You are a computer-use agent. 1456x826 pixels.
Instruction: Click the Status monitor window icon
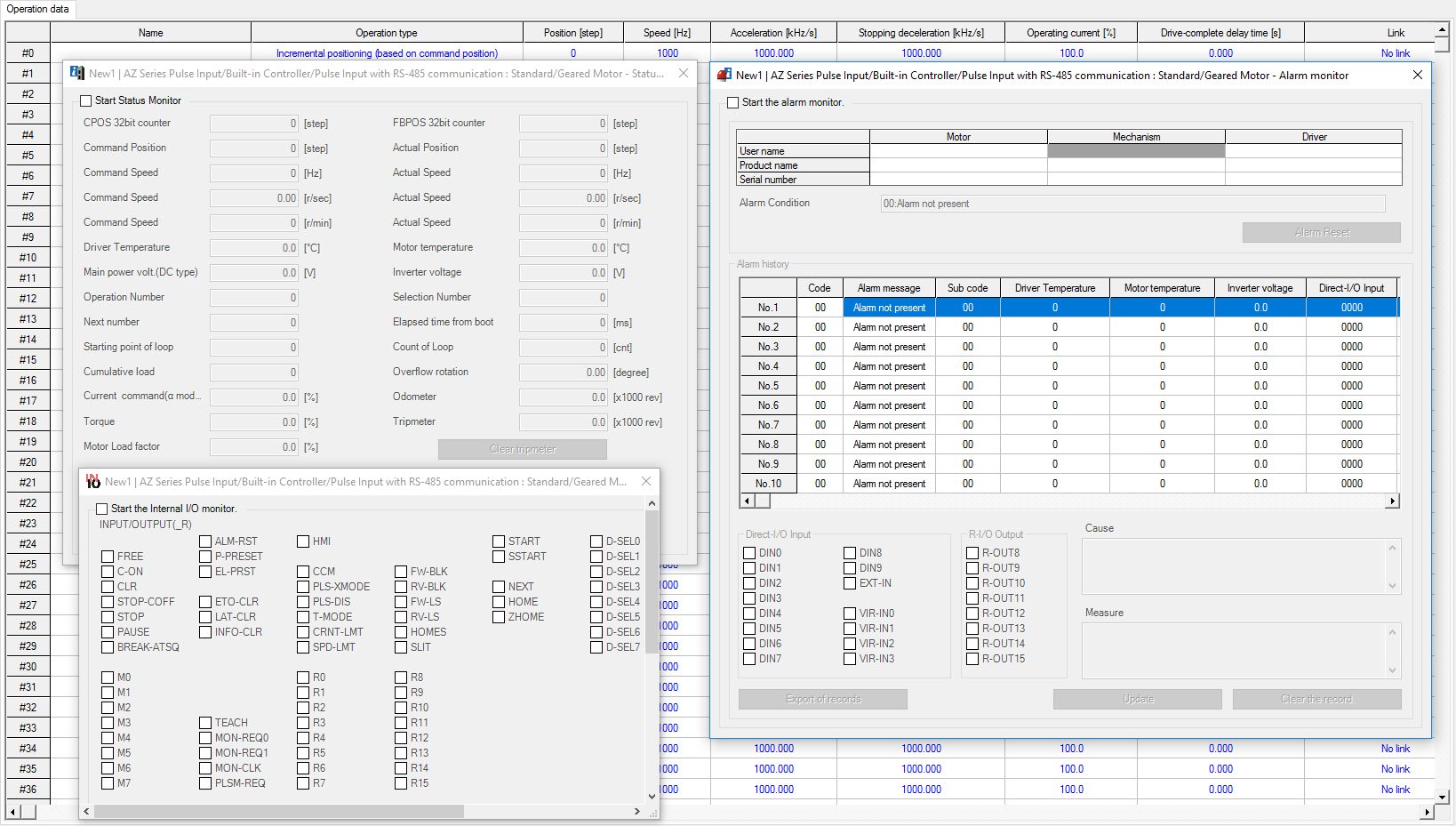tap(76, 73)
